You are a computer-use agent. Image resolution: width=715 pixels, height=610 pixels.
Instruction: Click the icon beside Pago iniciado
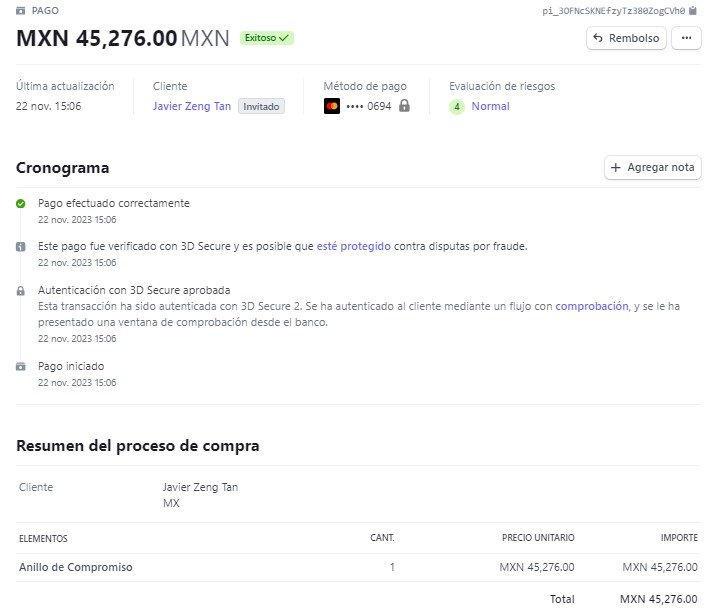pyautogui.click(x=21, y=367)
